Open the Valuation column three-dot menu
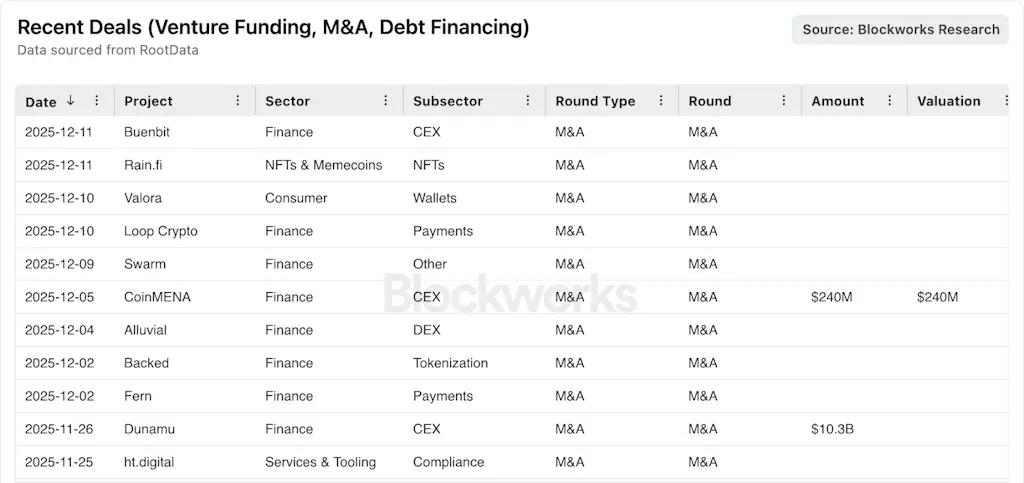1024x483 pixels. (x=1005, y=101)
